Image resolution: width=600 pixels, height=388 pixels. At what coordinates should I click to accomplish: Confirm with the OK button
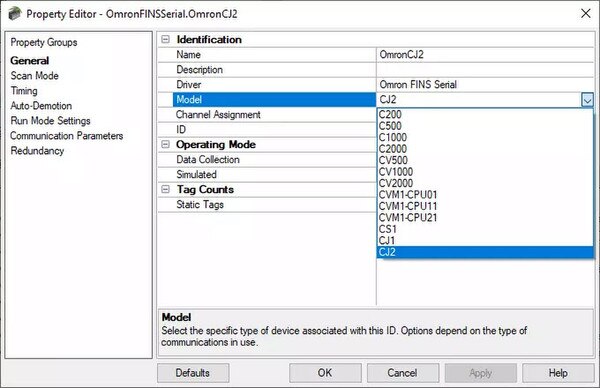point(325,373)
